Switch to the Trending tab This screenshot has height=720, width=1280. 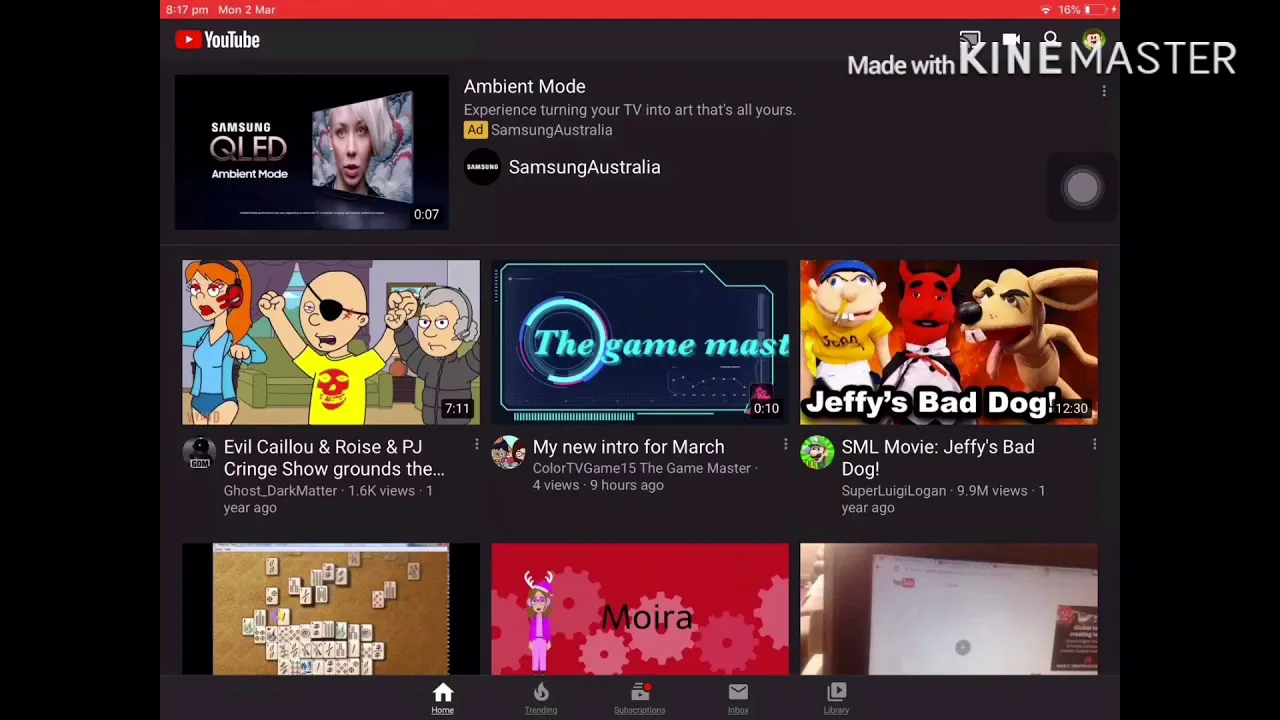[x=541, y=698]
